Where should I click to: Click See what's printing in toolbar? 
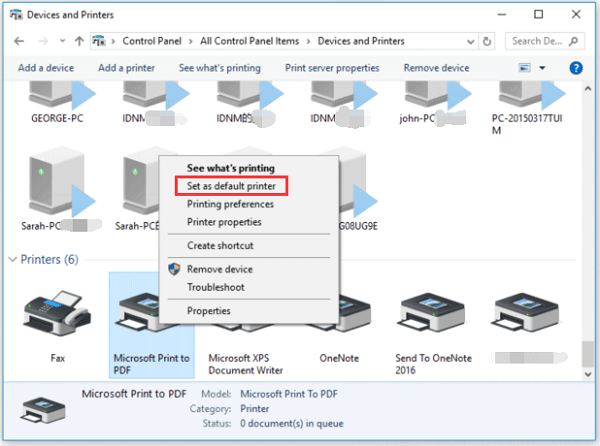220,68
